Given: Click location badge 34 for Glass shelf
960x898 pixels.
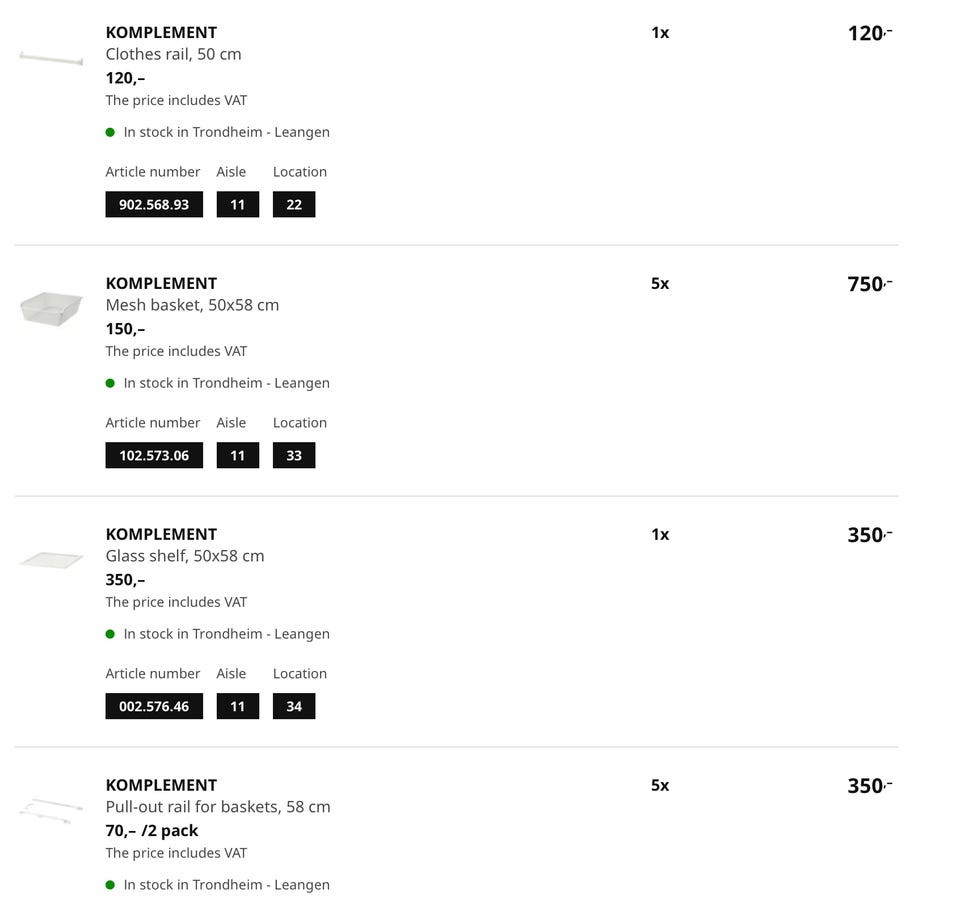Looking at the screenshot, I should (x=294, y=707).
